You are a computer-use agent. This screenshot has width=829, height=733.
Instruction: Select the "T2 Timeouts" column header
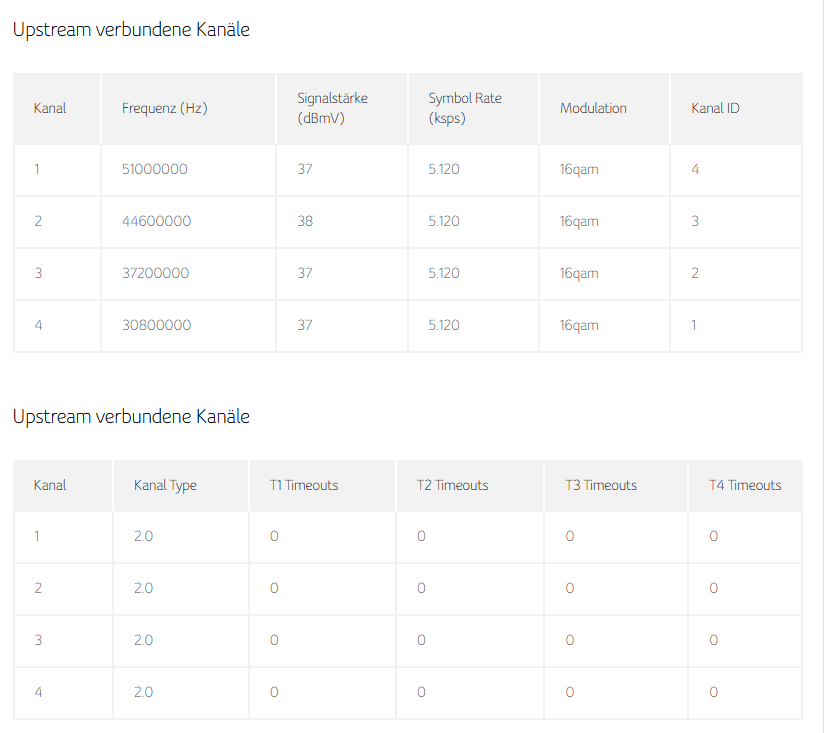point(452,485)
